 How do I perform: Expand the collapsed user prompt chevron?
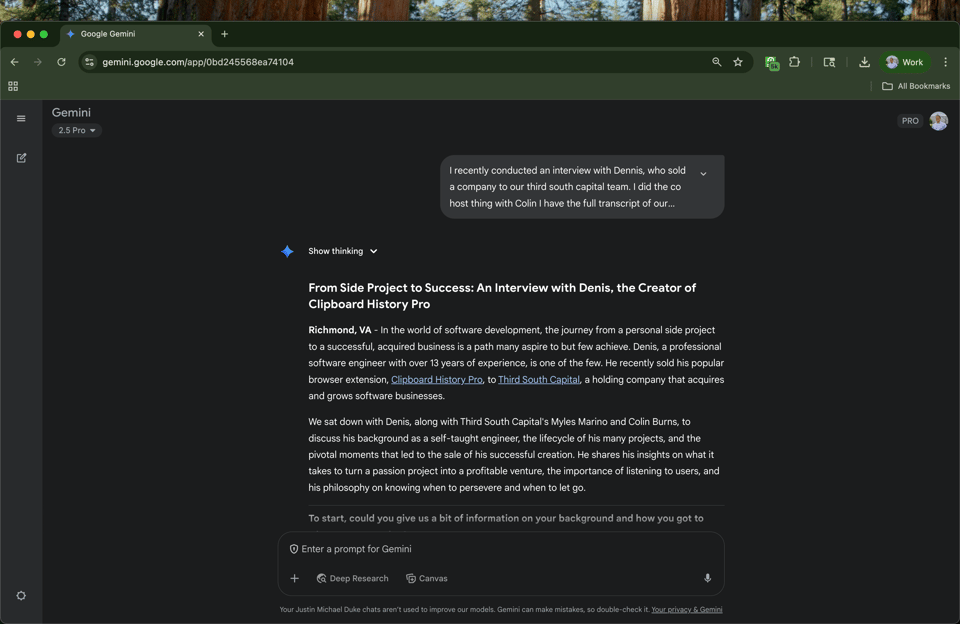click(x=703, y=174)
